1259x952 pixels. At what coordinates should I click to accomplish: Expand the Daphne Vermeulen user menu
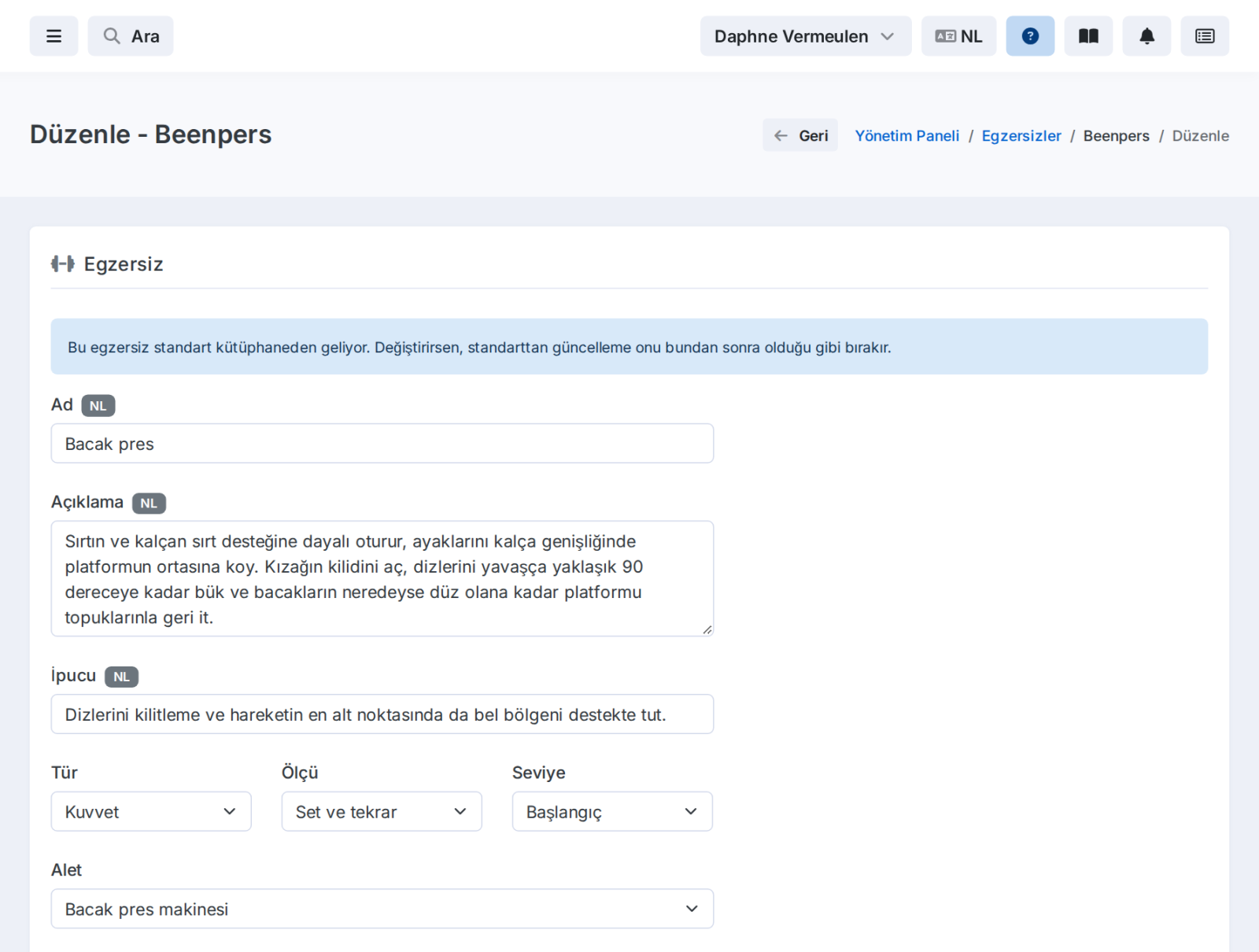coord(806,36)
